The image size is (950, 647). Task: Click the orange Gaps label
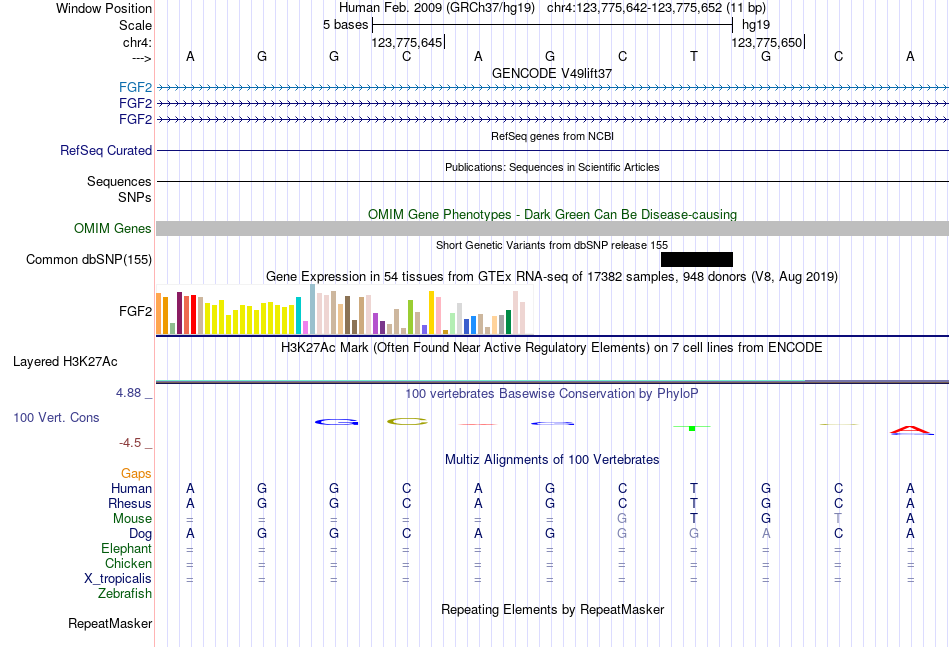pyautogui.click(x=136, y=473)
